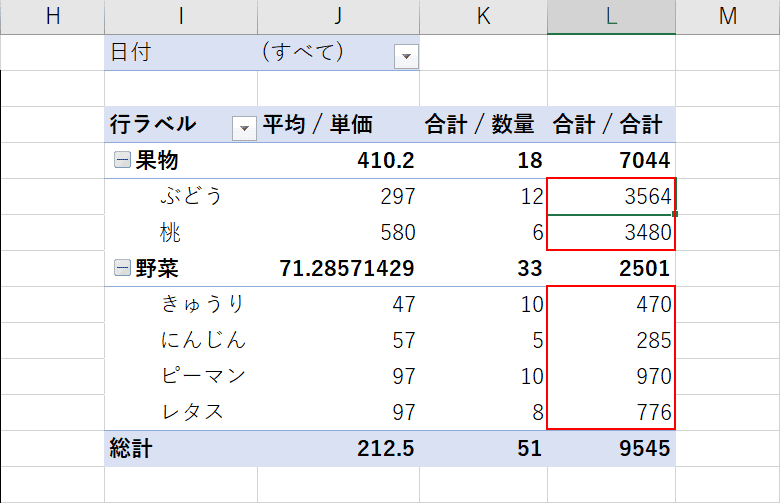Click the 212.5 grand average cell
Viewport: 780px width, 503px height.
pos(338,448)
